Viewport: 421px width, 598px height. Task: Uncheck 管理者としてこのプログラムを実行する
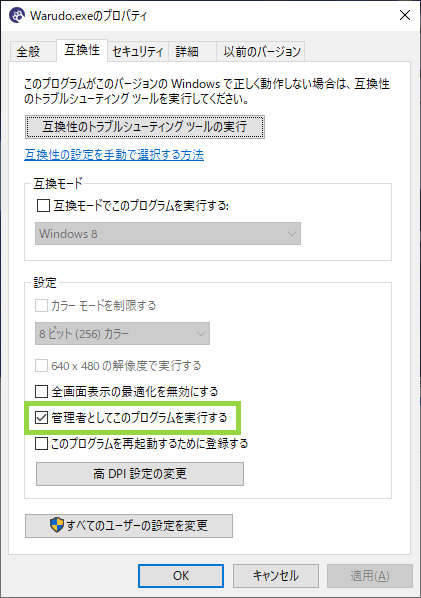tap(42, 418)
